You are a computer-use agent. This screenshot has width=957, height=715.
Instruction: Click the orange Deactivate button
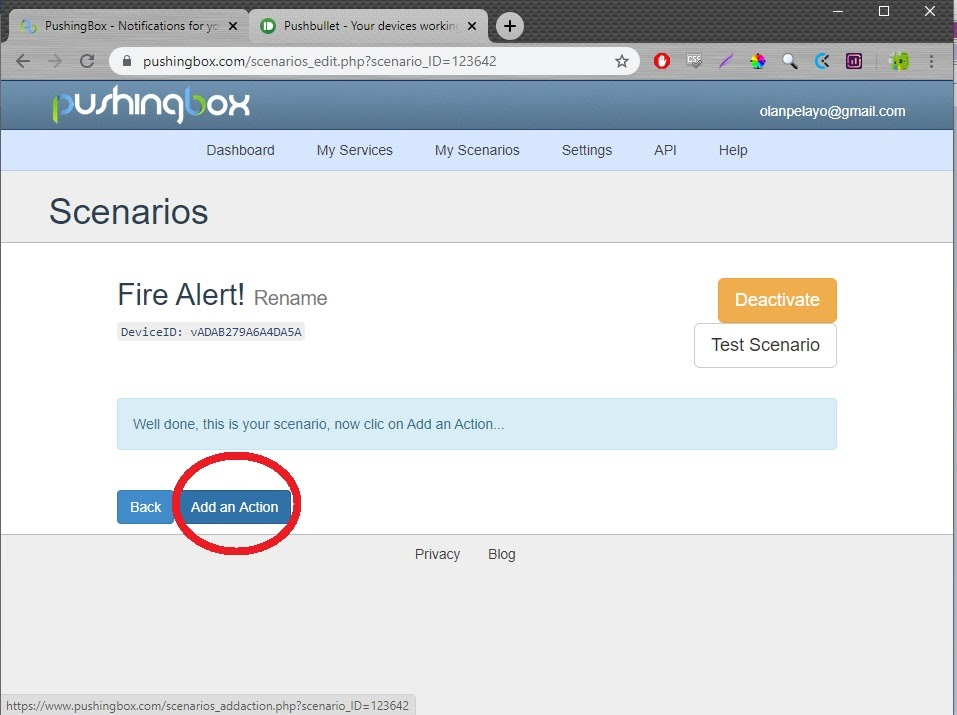coord(776,300)
